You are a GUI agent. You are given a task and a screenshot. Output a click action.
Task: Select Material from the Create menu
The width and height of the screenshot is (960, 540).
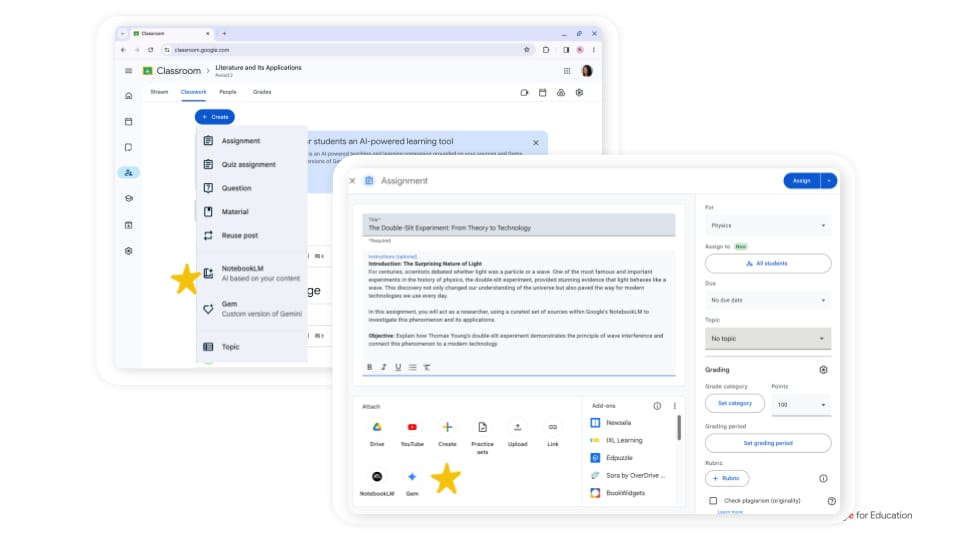tap(252, 212)
